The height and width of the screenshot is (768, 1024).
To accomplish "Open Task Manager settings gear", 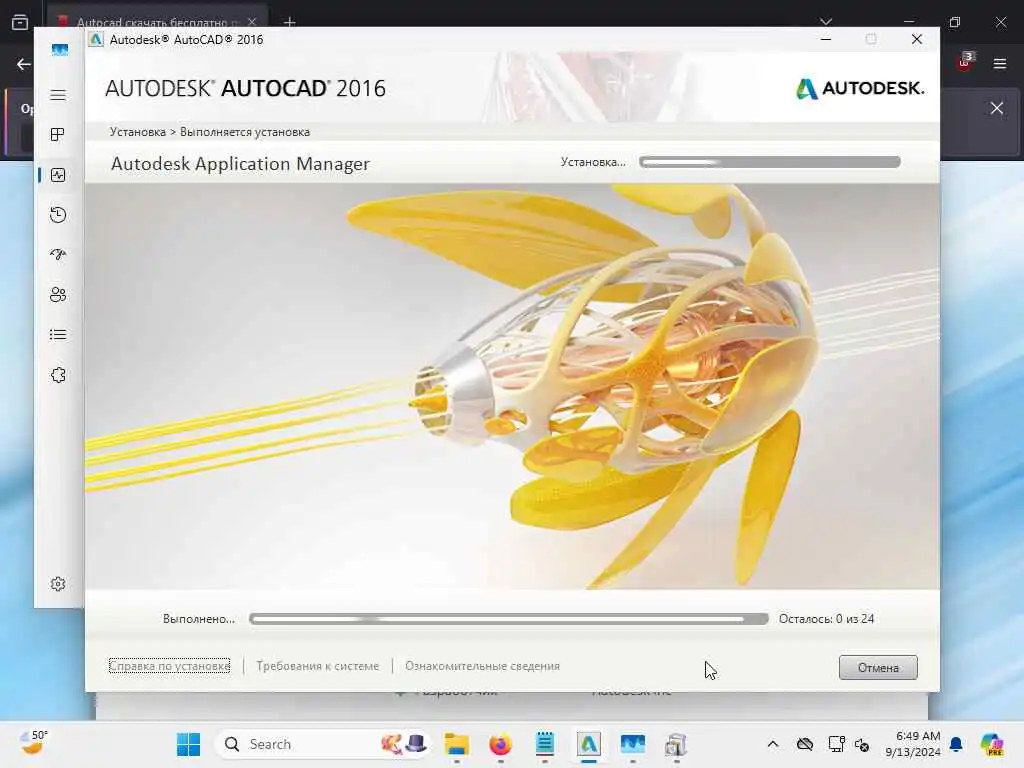I will [58, 584].
